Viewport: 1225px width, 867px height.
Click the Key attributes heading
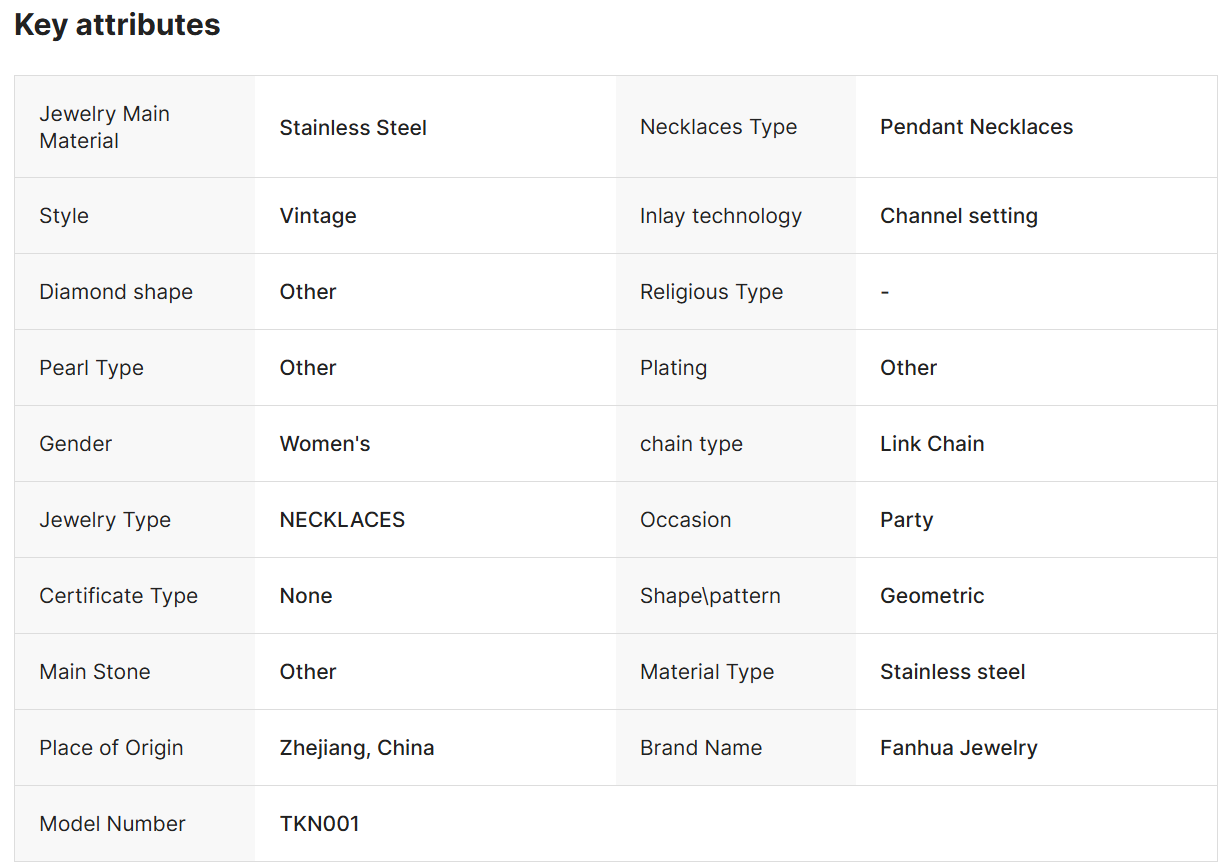117,25
